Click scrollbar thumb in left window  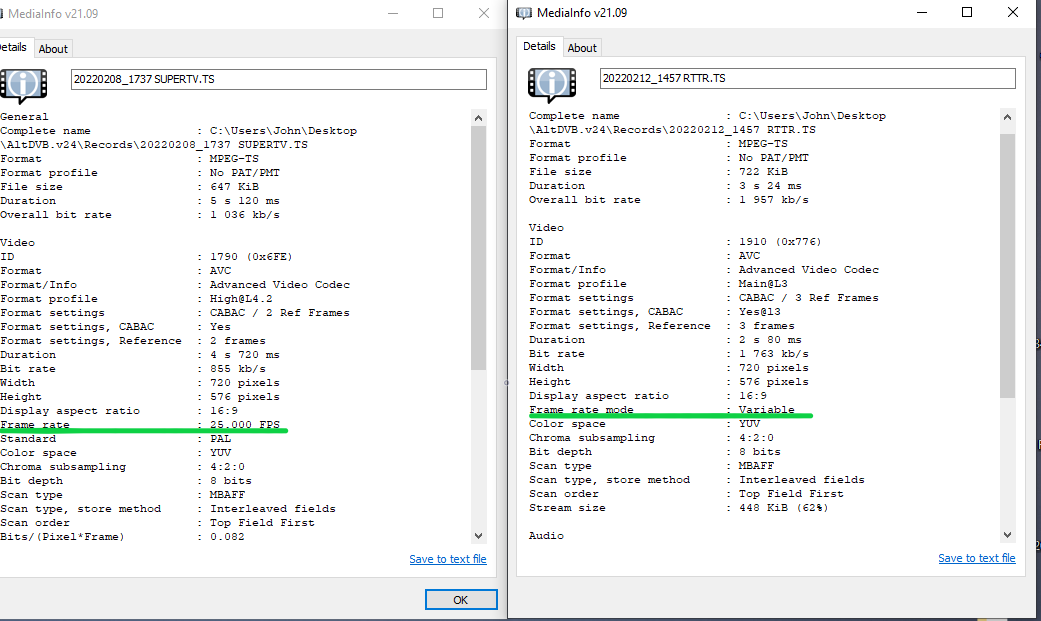coord(478,248)
